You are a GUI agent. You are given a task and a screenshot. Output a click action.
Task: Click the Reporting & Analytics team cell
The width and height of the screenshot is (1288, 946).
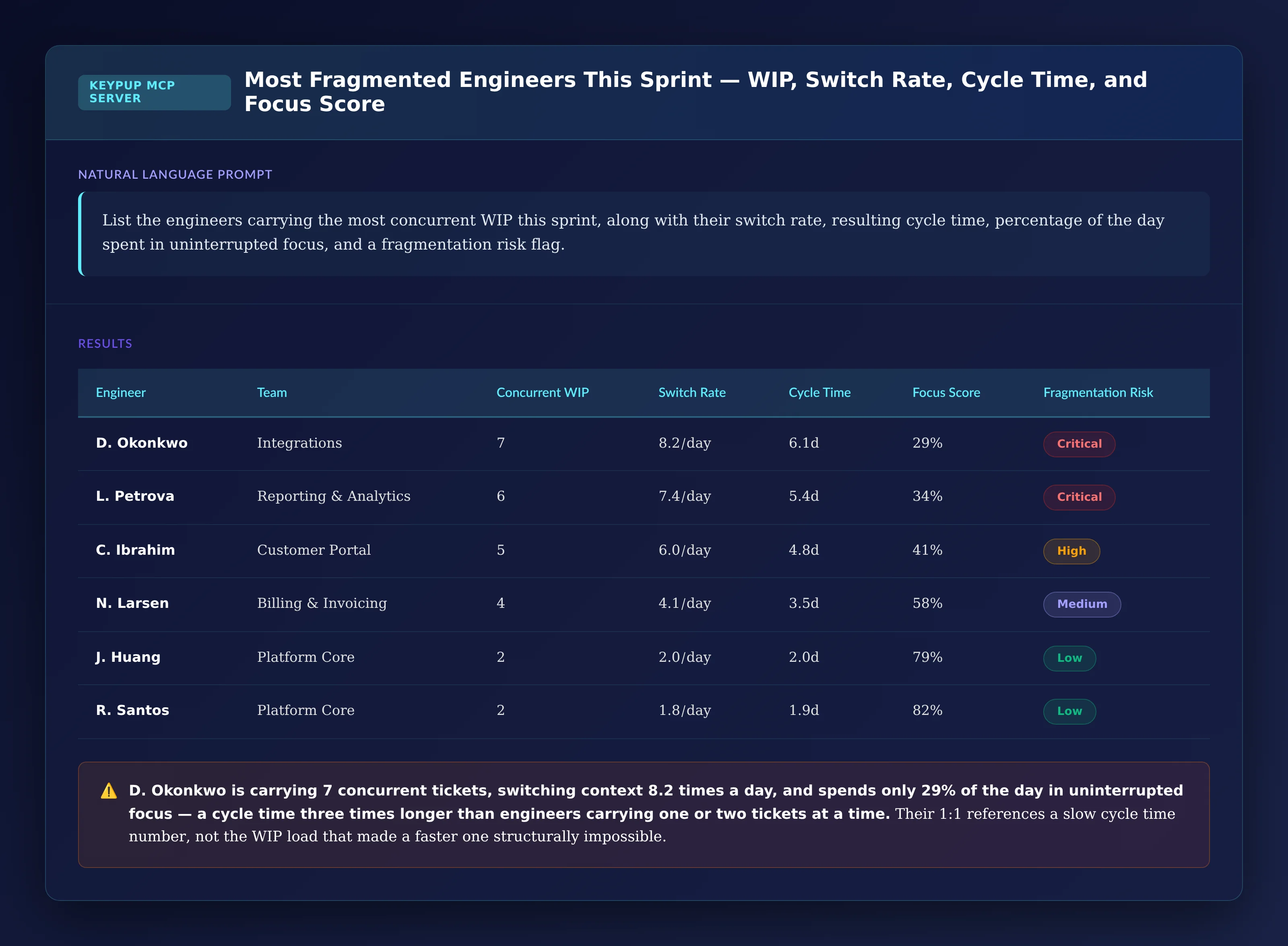tap(334, 496)
